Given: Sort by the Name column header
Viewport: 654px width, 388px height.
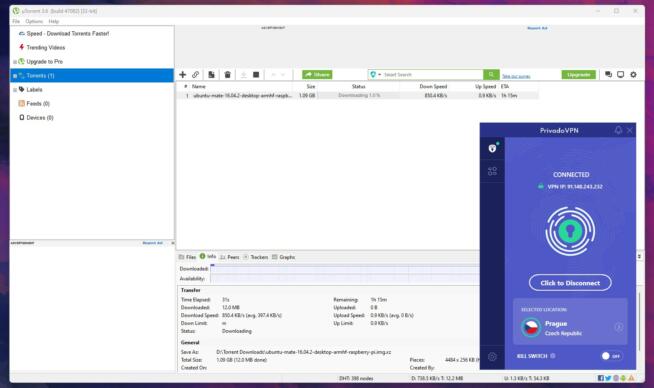Looking at the screenshot, I should 199,86.
